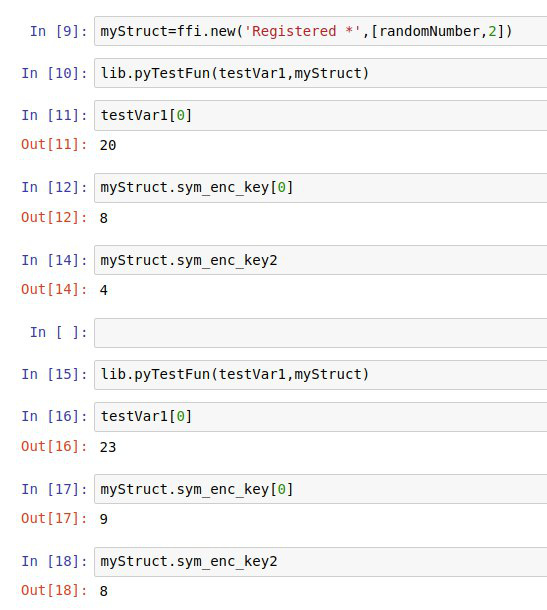
Task: Select the In [15] lib.pyTestFun cell
Action: point(321,375)
